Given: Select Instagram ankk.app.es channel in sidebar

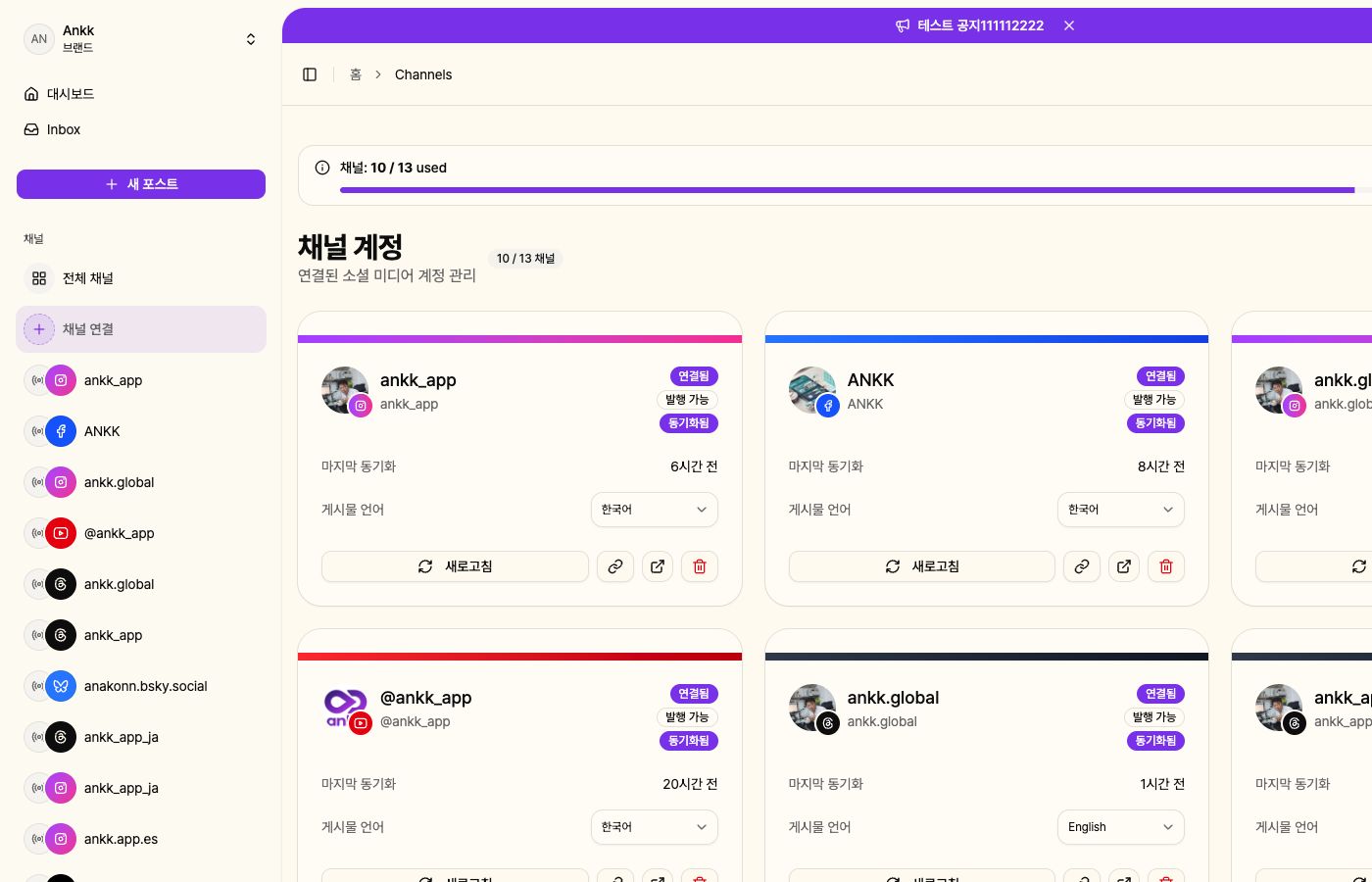Looking at the screenshot, I should pyautogui.click(x=141, y=839).
